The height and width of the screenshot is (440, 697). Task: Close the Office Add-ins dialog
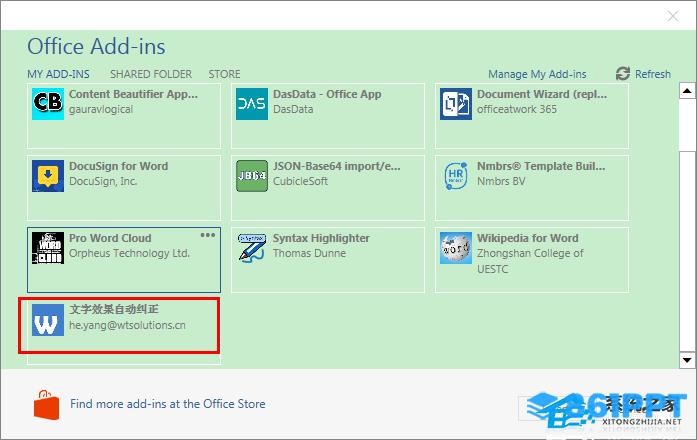tap(673, 16)
